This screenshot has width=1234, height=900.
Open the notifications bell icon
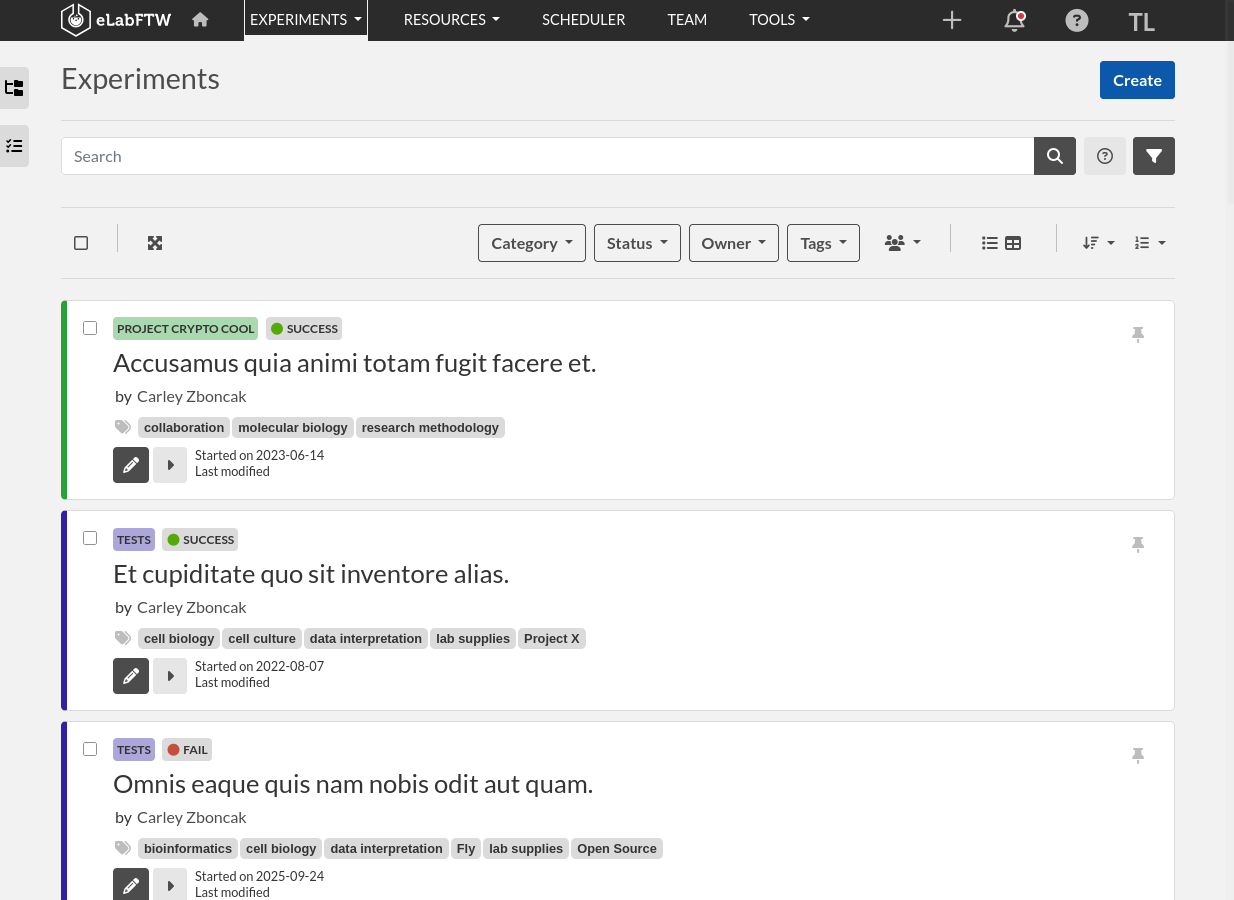coord(1014,20)
